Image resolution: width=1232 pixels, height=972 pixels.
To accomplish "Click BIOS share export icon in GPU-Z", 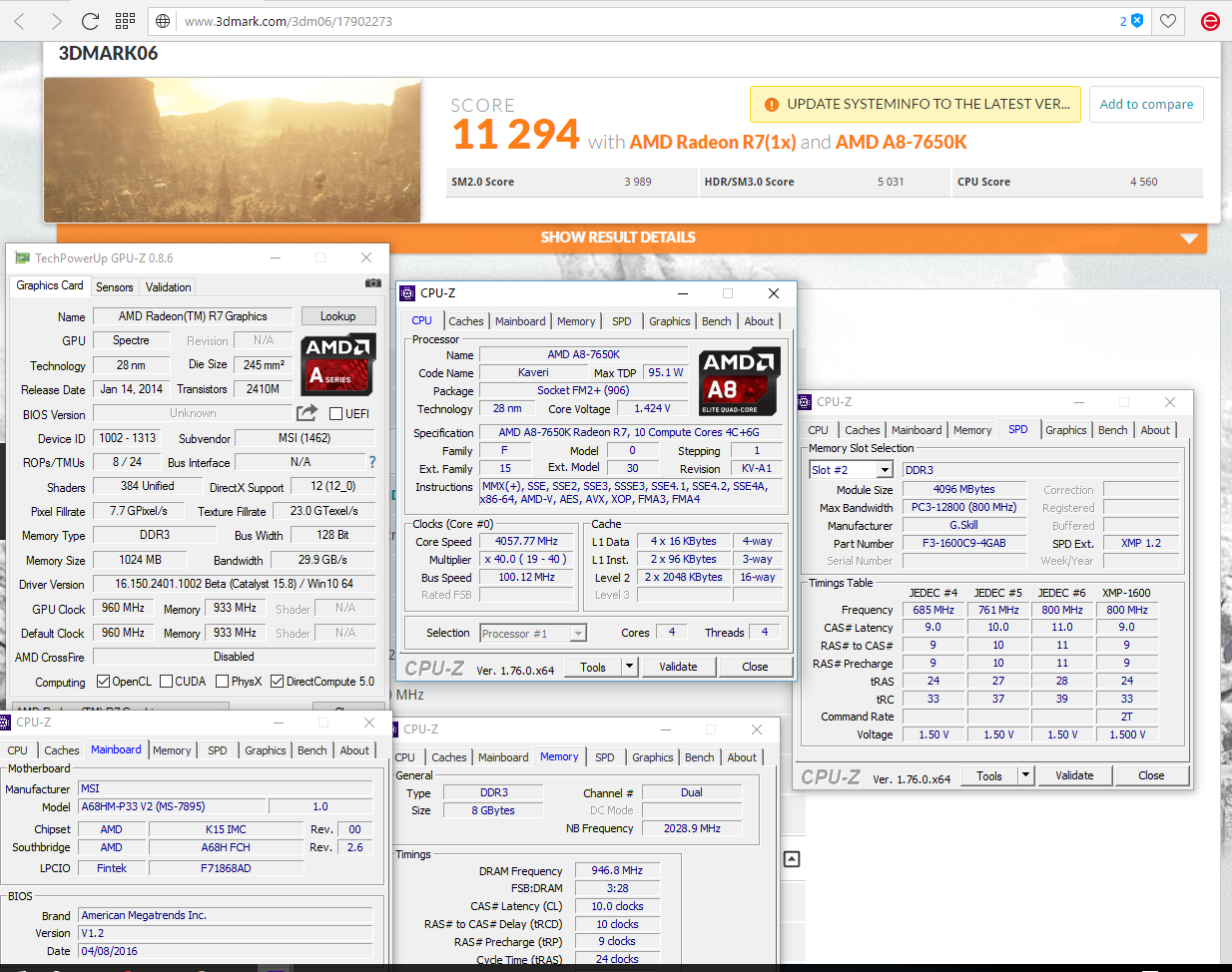I will 308,412.
